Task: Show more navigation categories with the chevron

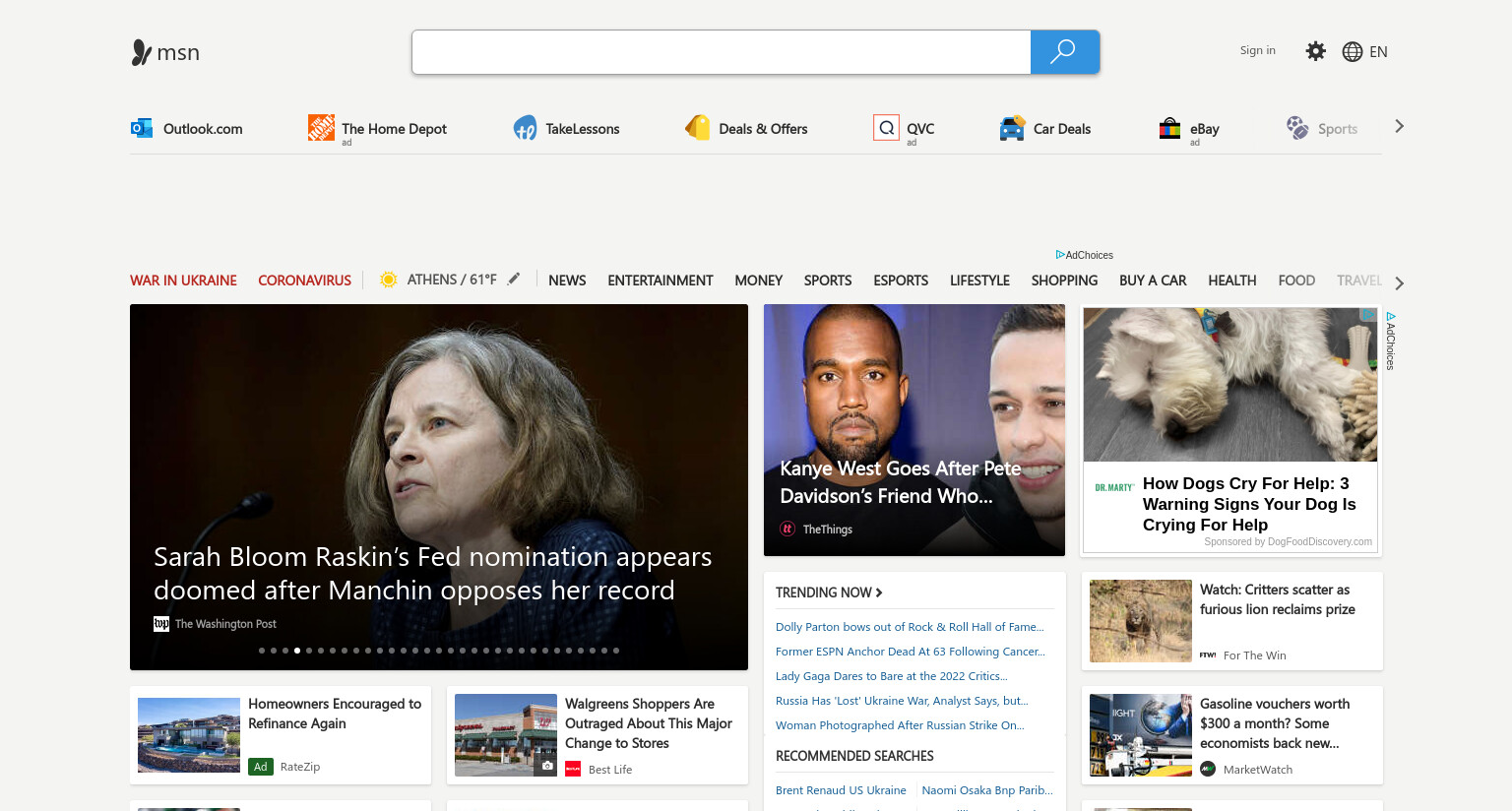Action: click(1399, 283)
